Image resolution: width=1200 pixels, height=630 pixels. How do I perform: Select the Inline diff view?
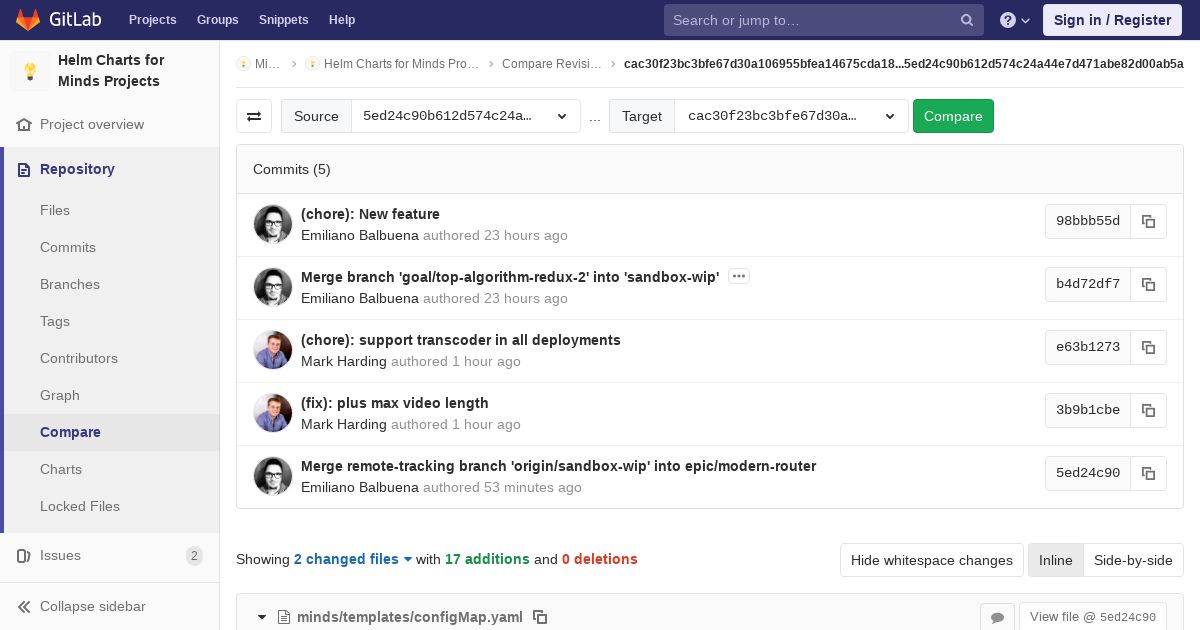coord(1055,560)
